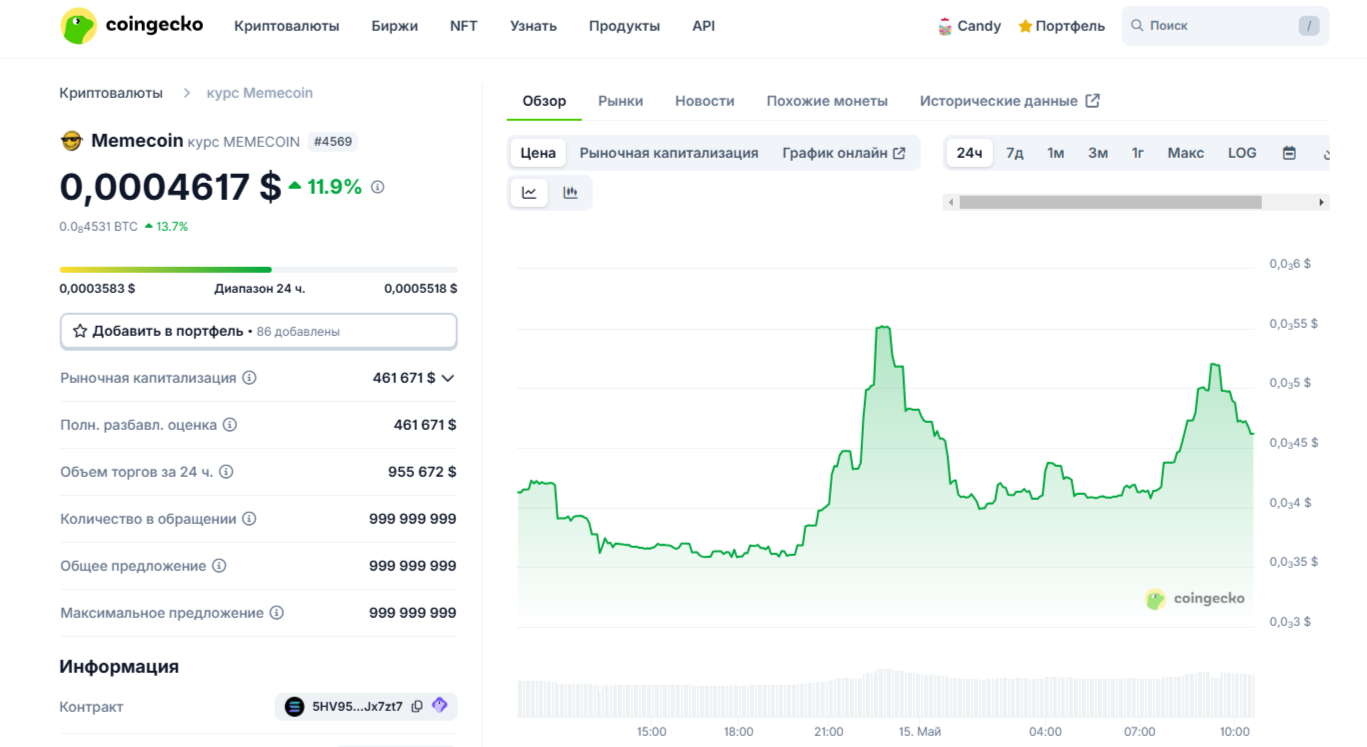Switch to candlestick chart view
The width and height of the screenshot is (1367, 747).
coord(570,193)
